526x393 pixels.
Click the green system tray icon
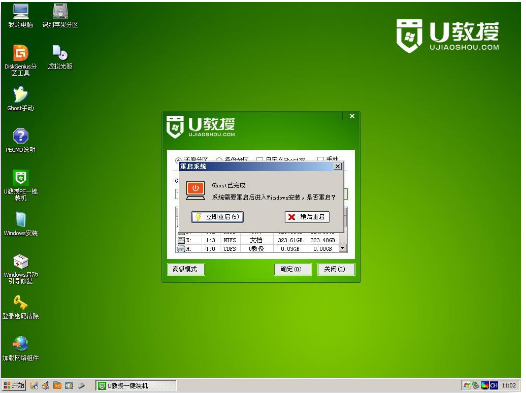pyautogui.click(x=475, y=386)
